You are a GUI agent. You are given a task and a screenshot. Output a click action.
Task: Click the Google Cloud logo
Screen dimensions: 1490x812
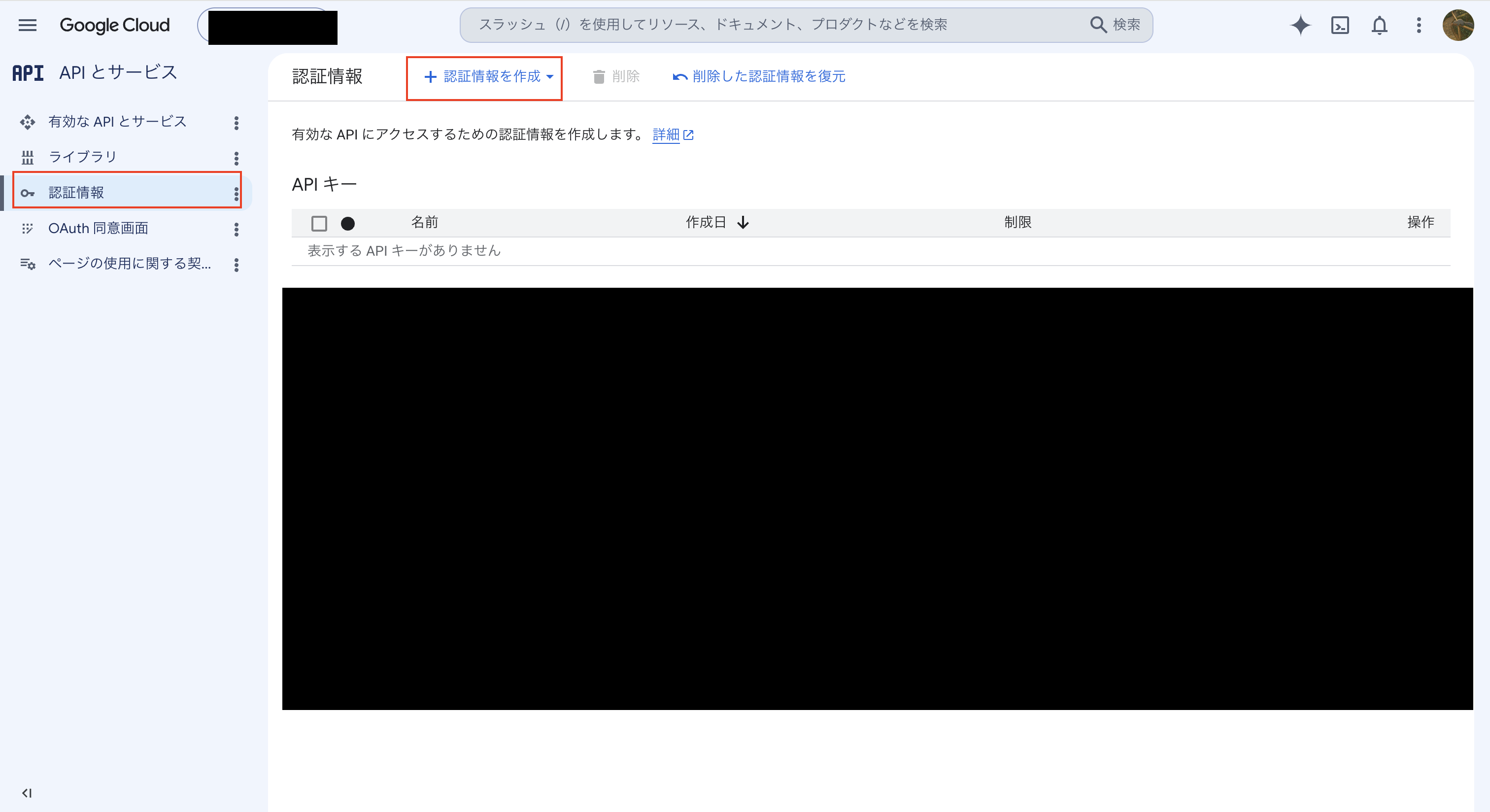coord(114,25)
